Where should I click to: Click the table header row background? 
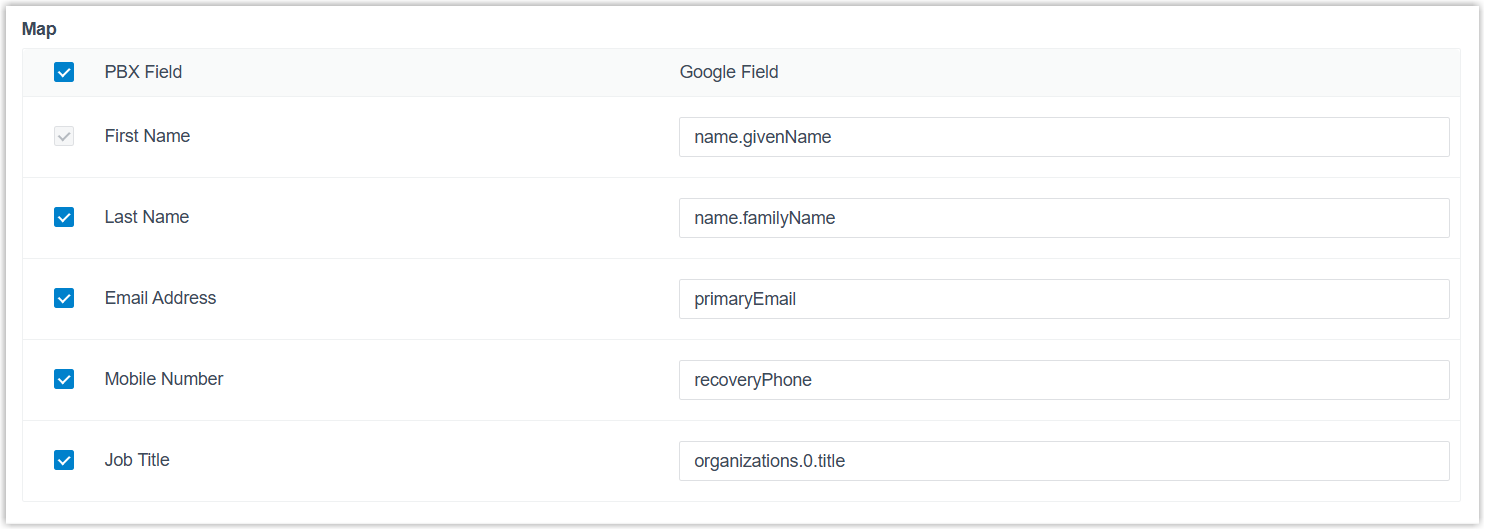tap(1100, 72)
